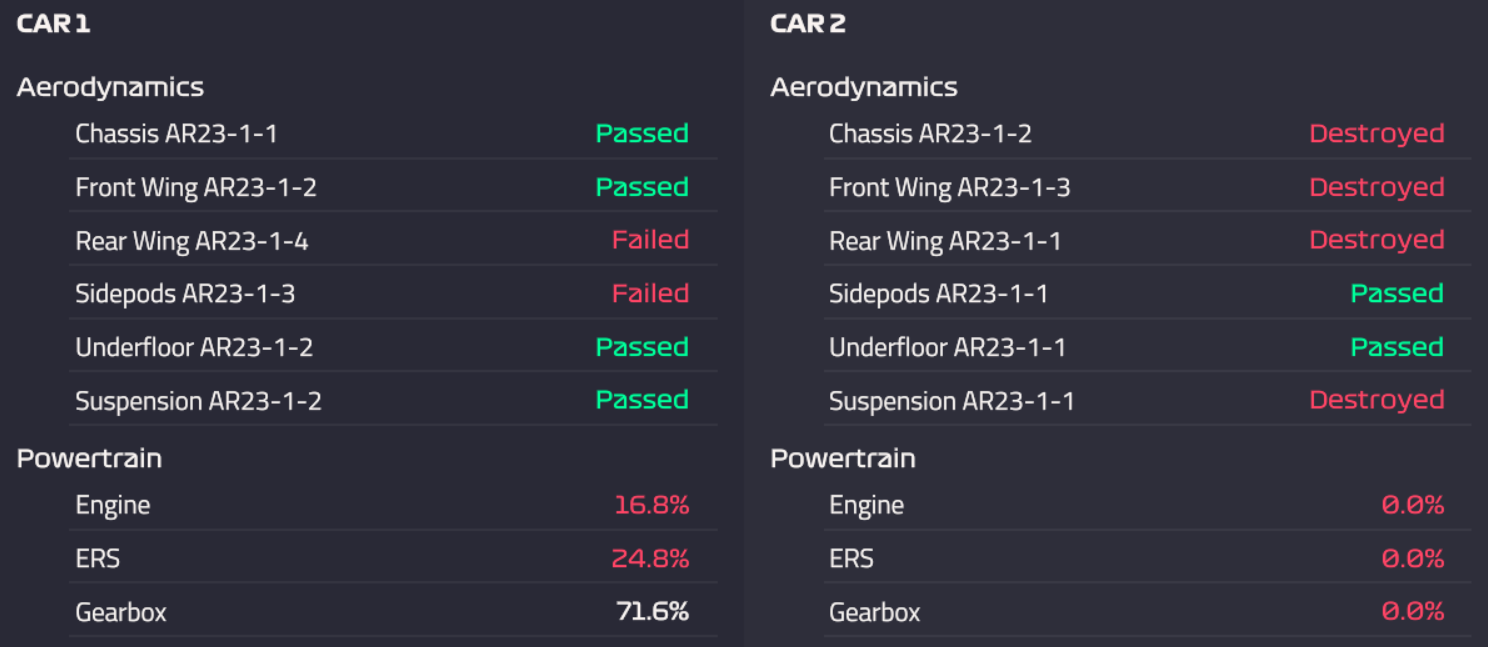Click the CAR 1 panel heading
Image resolution: width=1488 pixels, height=647 pixels.
(x=54, y=24)
